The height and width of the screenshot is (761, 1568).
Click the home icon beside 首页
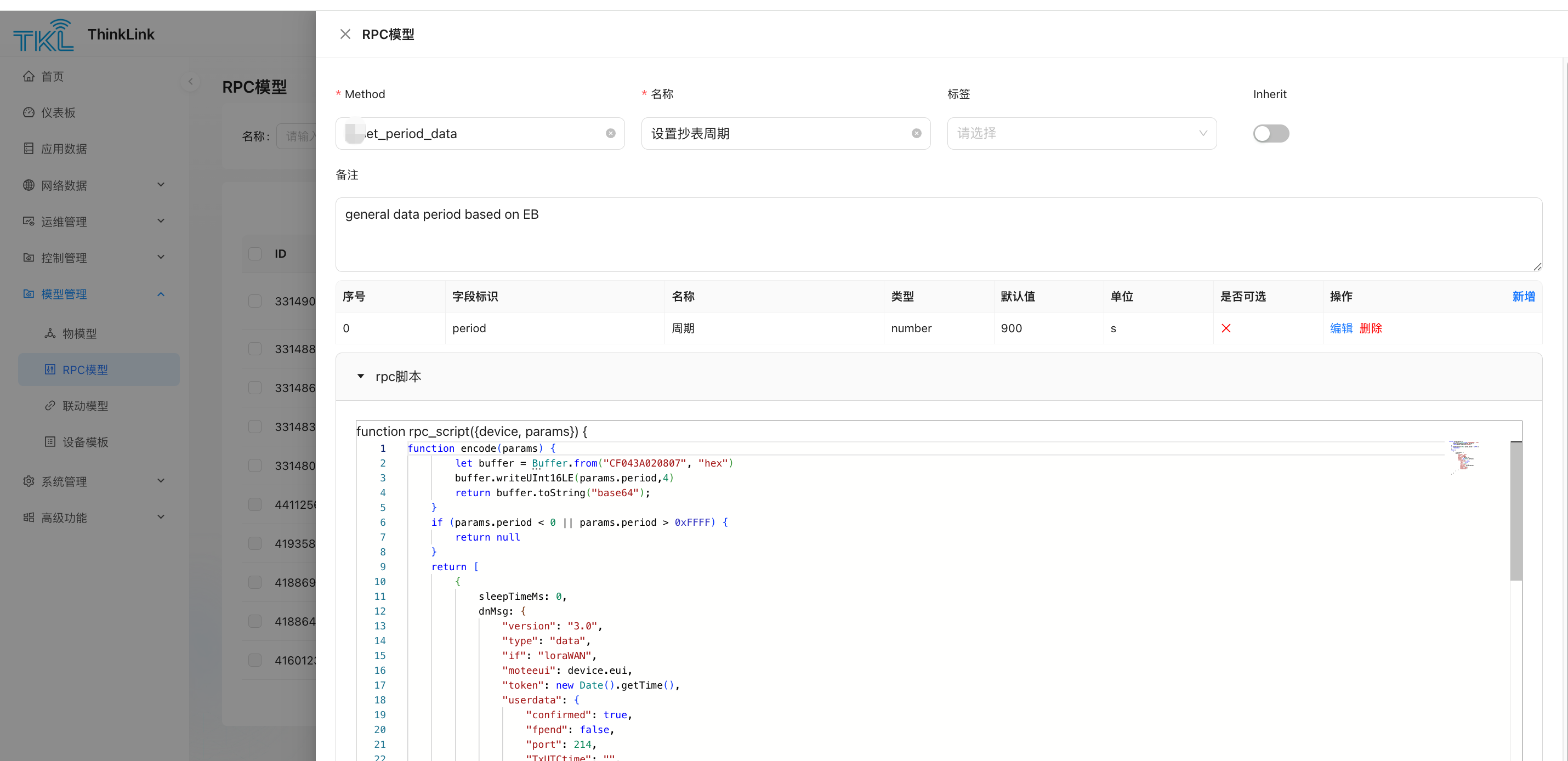click(x=29, y=76)
